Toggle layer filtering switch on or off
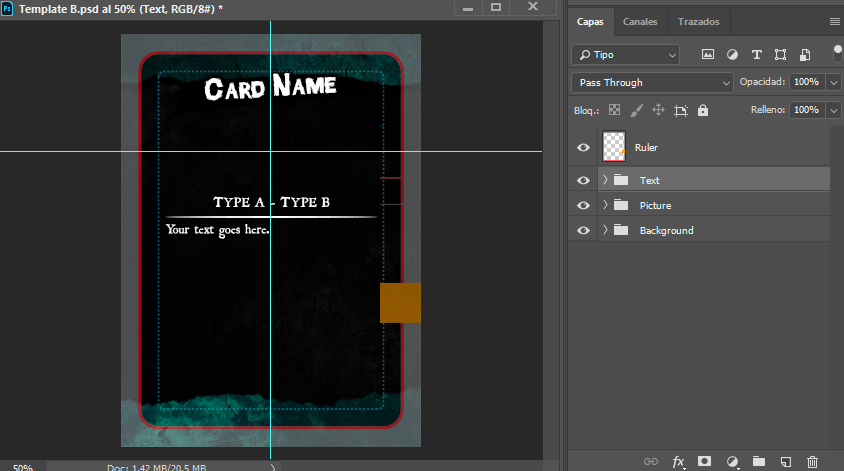The image size is (844, 471). pyautogui.click(x=837, y=54)
